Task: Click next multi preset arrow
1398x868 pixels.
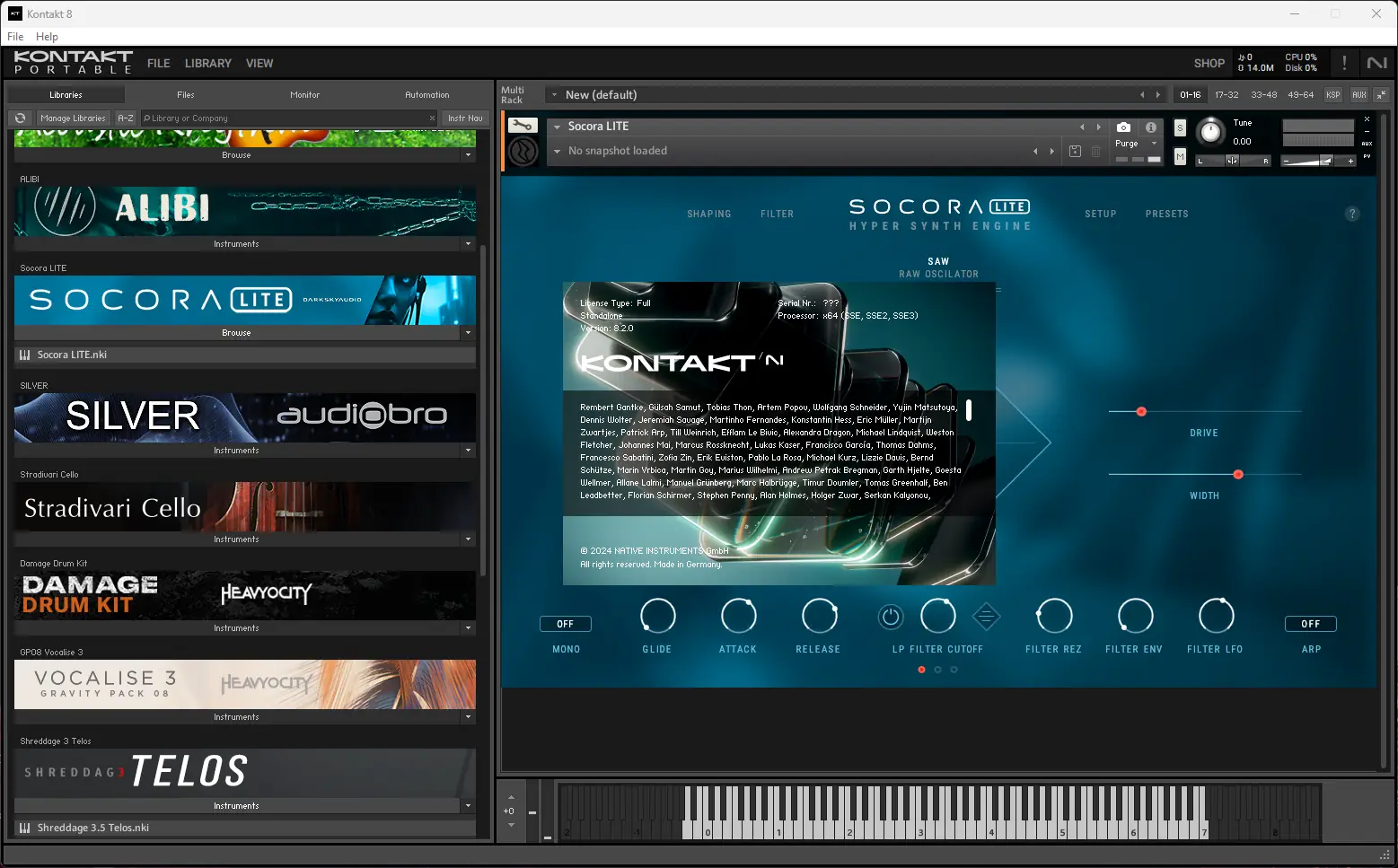Action: tap(1158, 94)
